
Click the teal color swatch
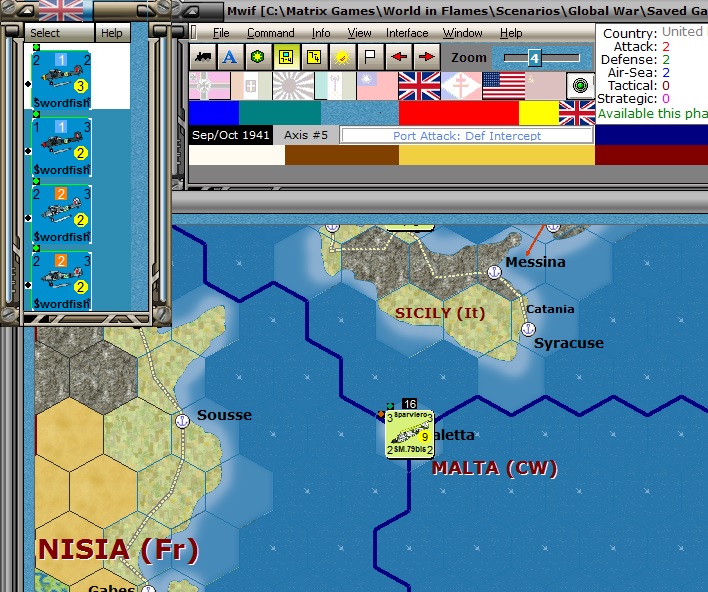[280, 113]
